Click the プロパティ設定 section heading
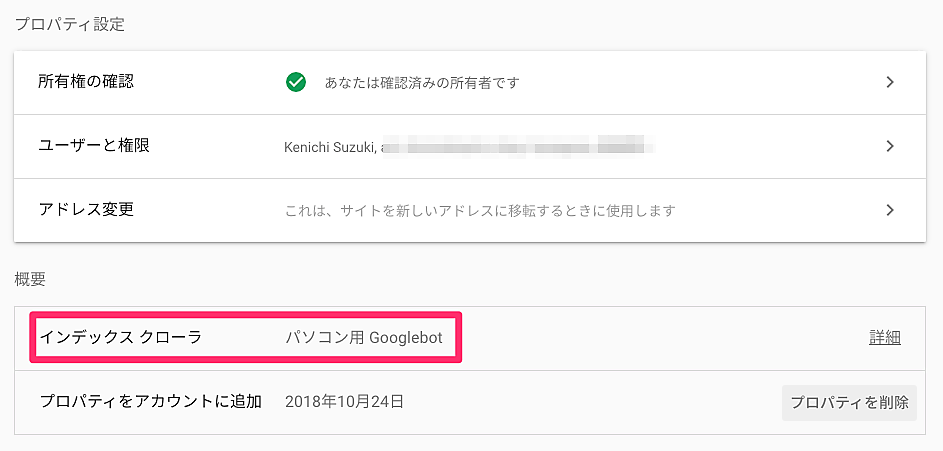 pos(70,24)
